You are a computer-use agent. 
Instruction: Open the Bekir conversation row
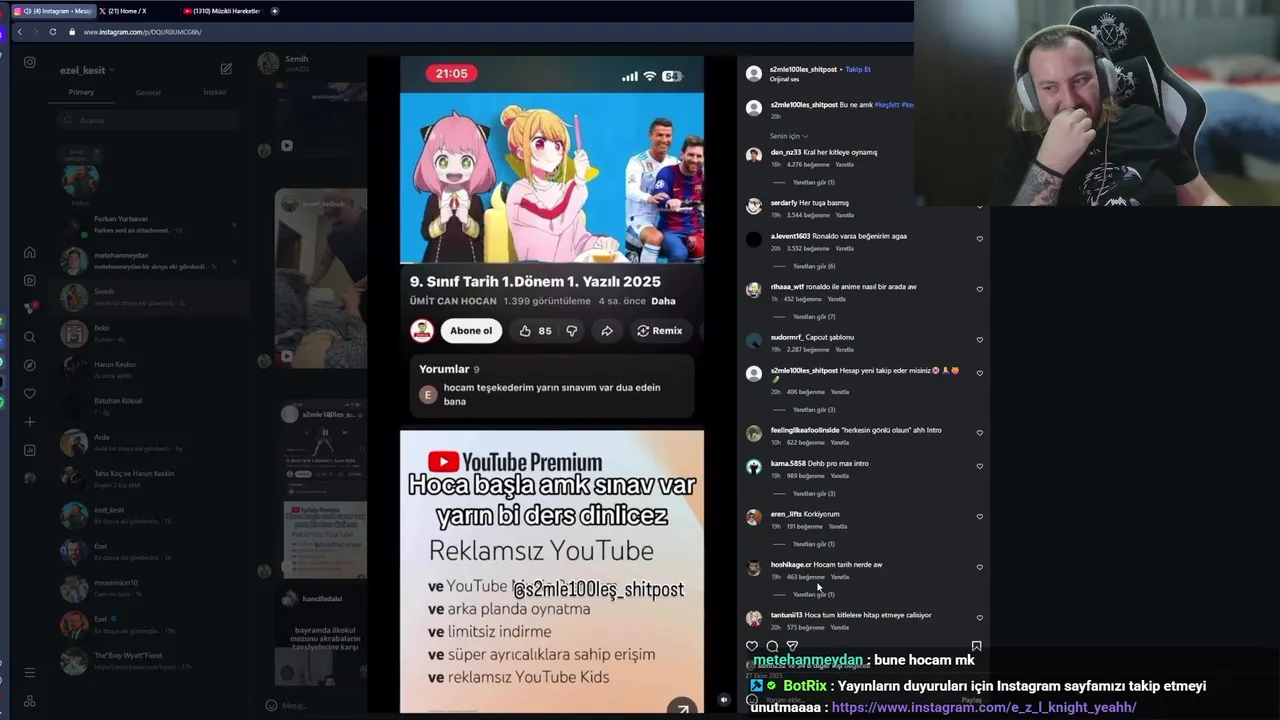[x=148, y=334]
